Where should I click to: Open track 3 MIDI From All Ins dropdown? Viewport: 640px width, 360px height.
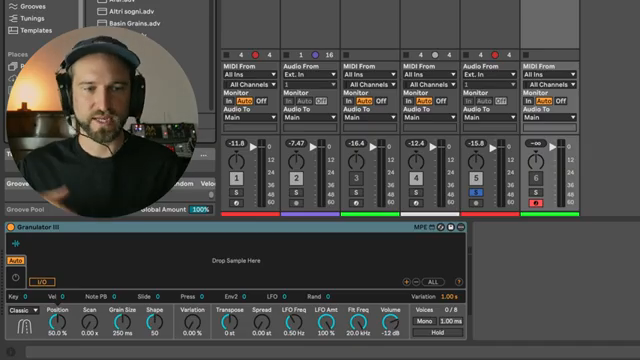coord(370,75)
